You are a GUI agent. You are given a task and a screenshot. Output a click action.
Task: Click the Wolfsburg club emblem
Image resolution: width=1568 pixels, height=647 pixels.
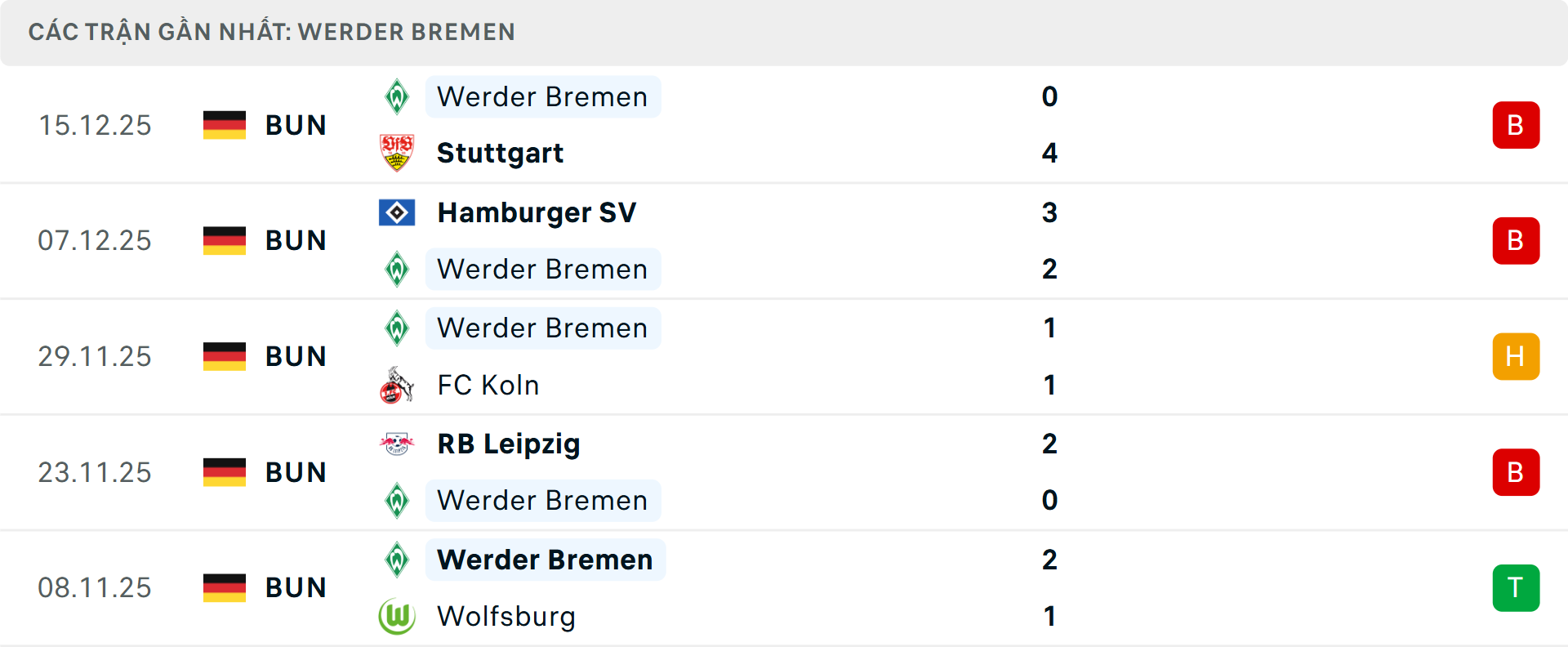pyautogui.click(x=398, y=617)
